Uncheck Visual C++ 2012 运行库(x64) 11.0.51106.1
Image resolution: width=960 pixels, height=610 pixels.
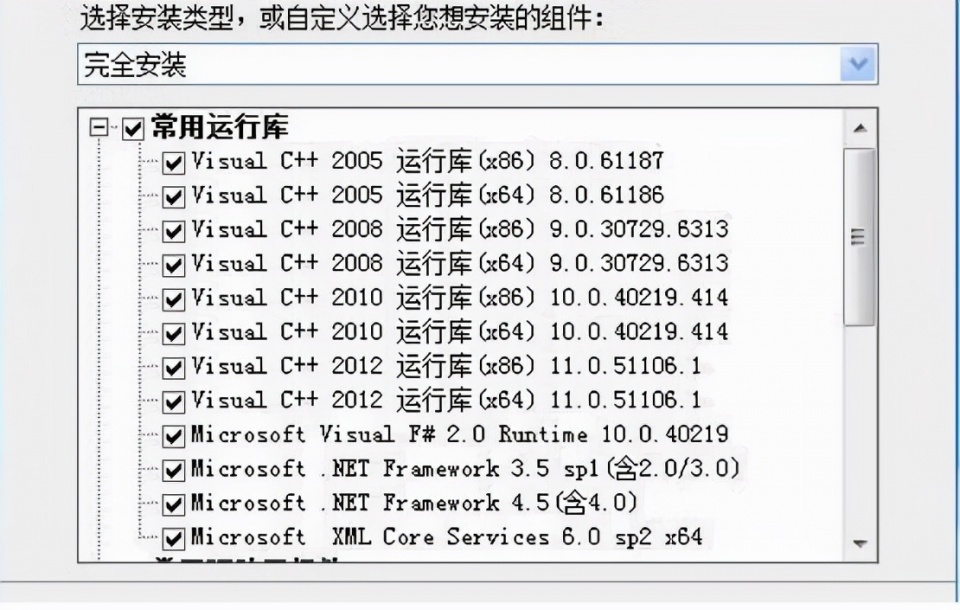pos(173,403)
